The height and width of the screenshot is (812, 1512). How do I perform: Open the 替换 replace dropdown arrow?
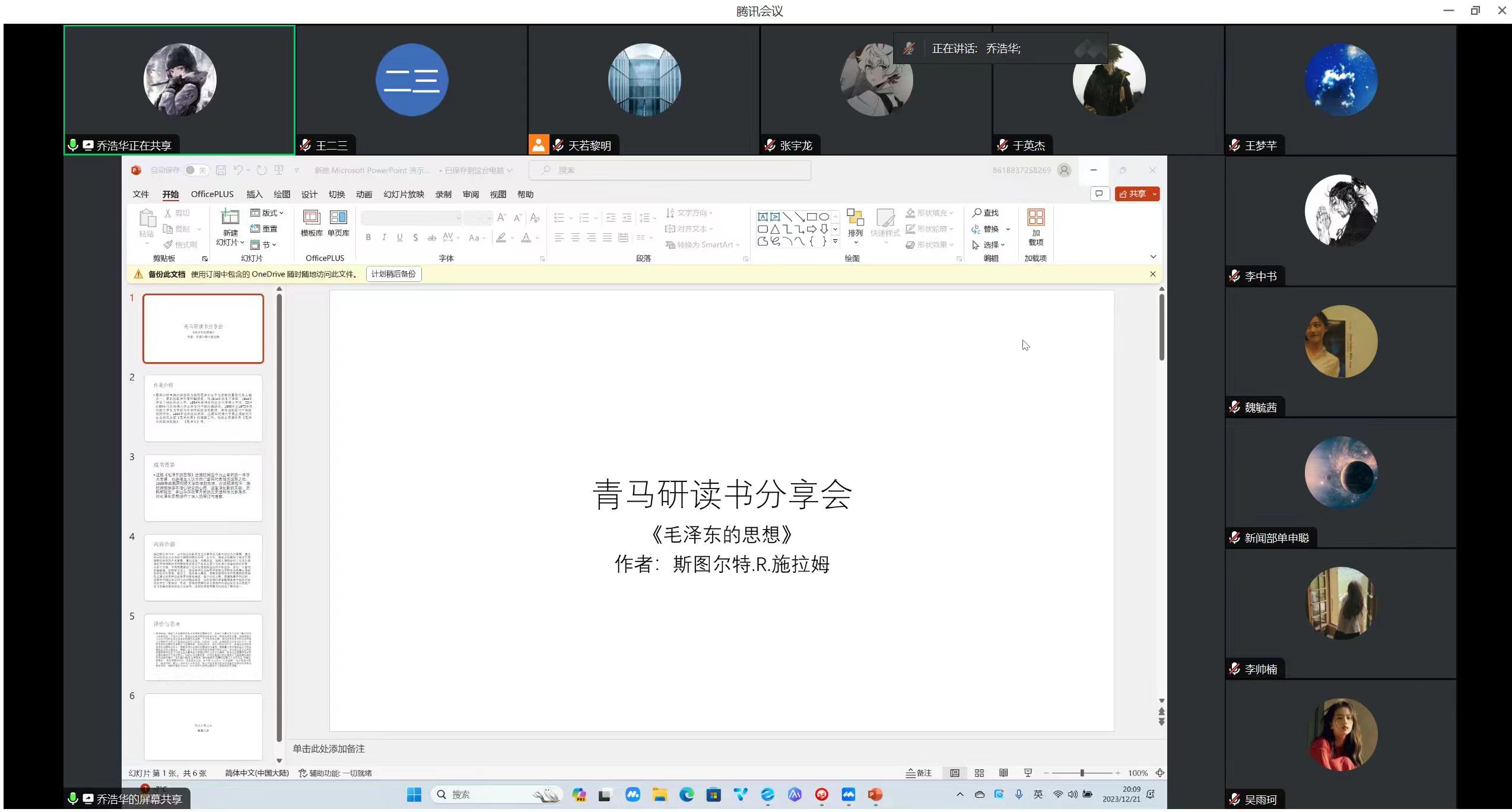point(1008,229)
